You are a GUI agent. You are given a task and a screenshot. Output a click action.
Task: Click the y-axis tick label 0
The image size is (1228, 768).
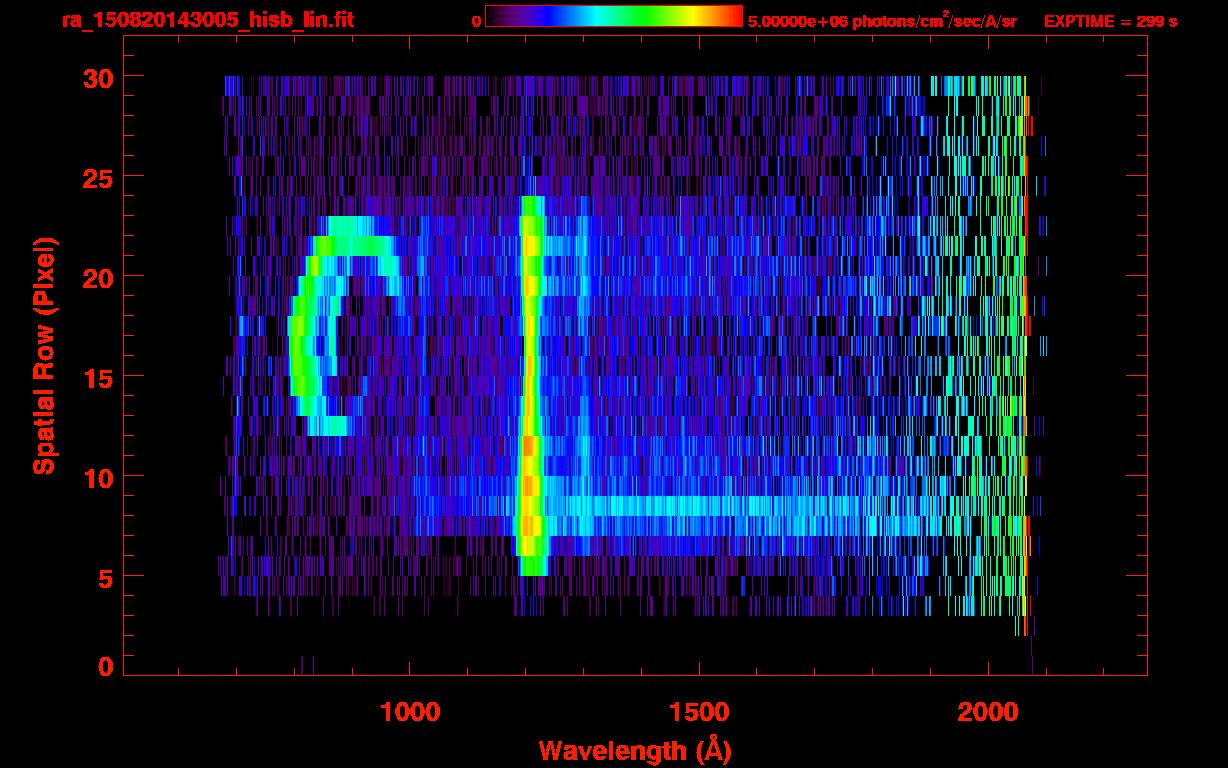point(105,666)
